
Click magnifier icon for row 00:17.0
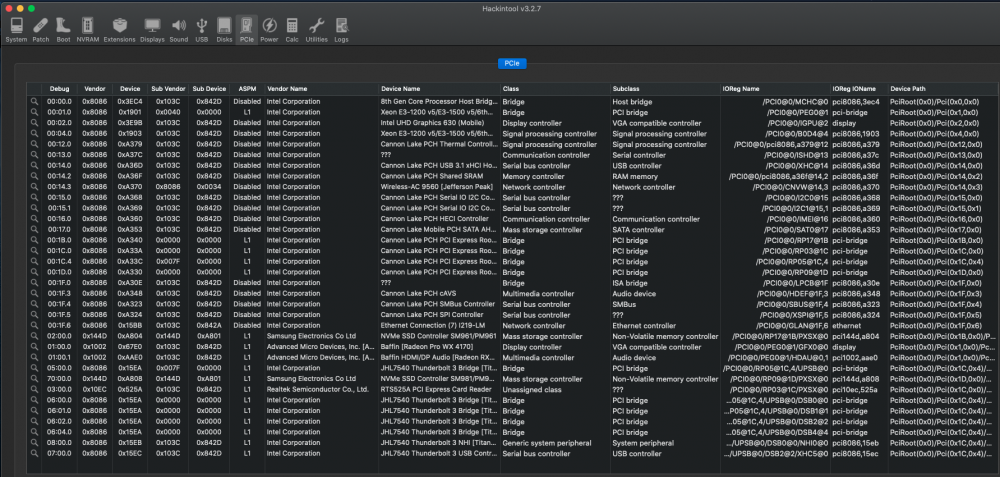coord(34,230)
